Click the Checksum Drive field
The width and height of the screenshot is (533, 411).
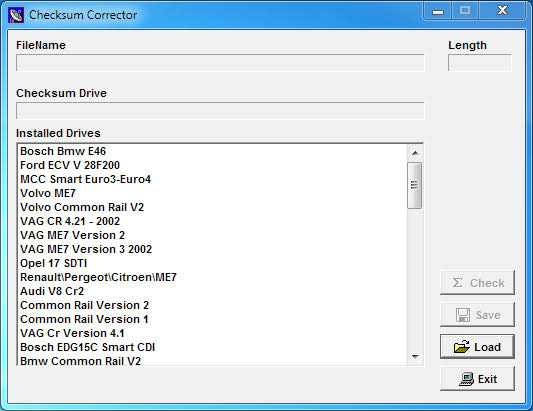click(220, 110)
